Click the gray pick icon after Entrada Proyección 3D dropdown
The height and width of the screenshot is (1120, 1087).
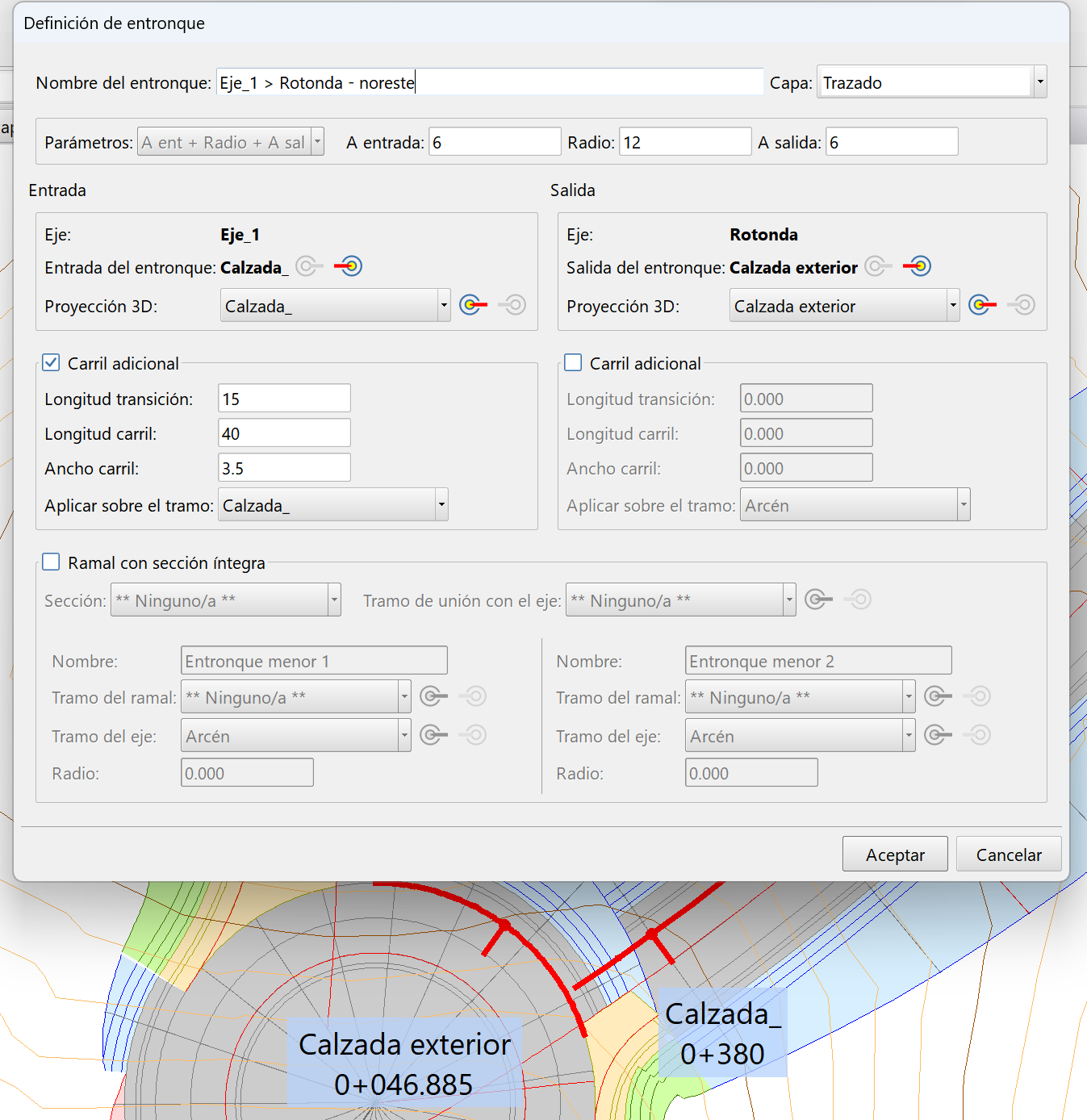click(x=512, y=305)
